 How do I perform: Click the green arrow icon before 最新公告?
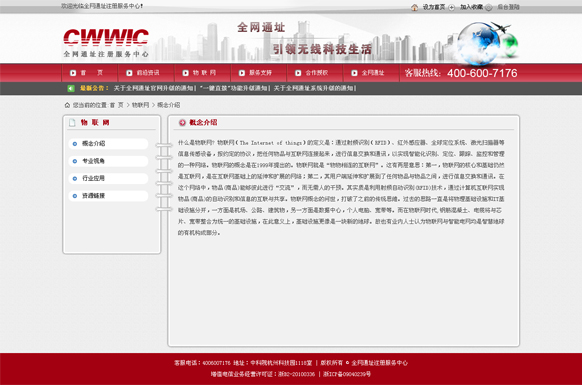[71, 88]
